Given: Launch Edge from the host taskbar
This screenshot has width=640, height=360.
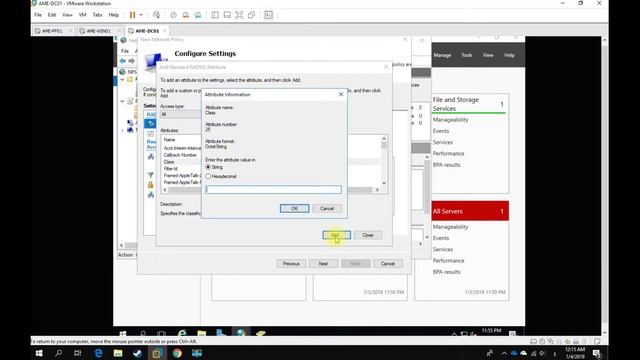Looking at the screenshot, I should point(98,353).
